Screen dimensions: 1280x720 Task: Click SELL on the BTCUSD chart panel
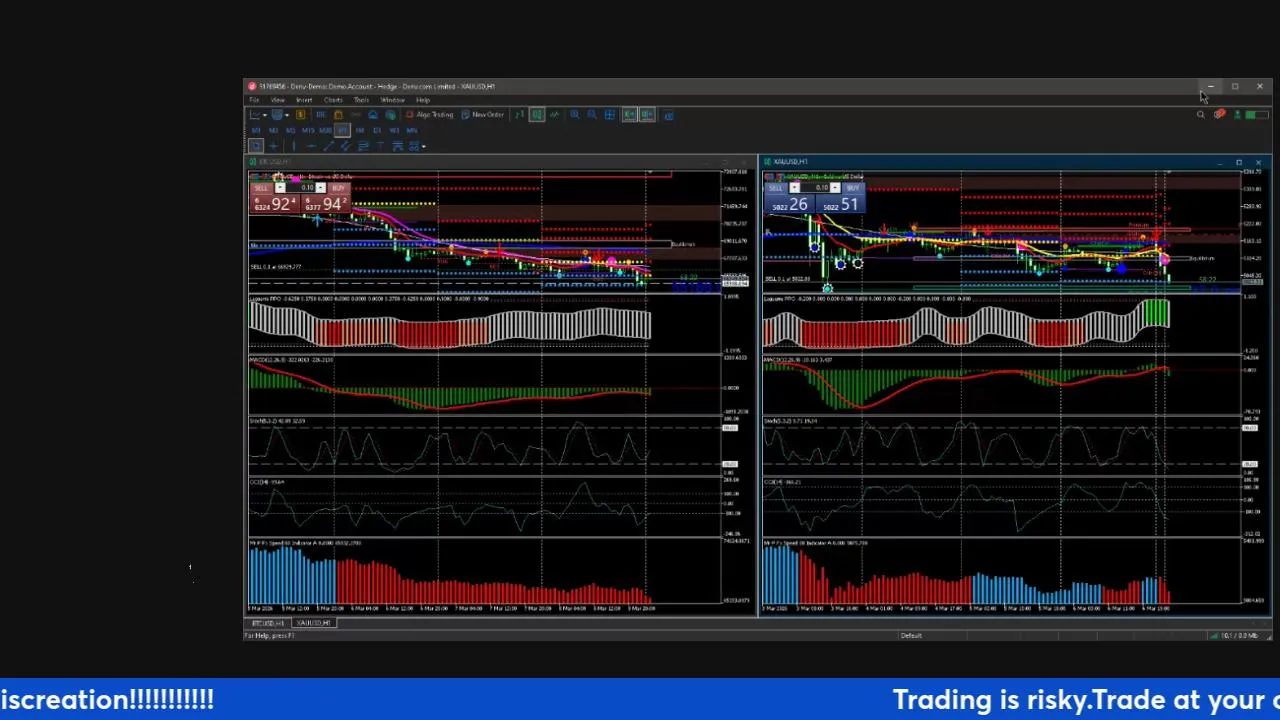(x=261, y=188)
